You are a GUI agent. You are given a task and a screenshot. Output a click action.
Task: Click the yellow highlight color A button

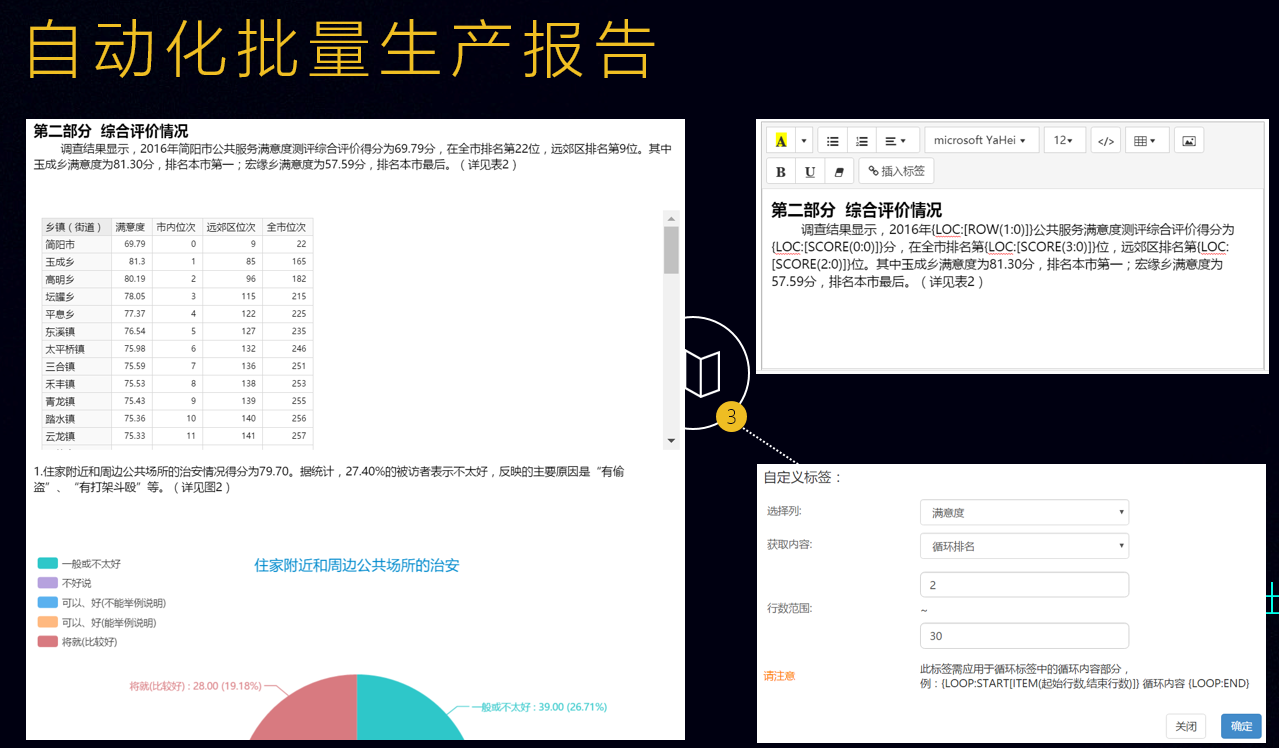click(x=781, y=141)
